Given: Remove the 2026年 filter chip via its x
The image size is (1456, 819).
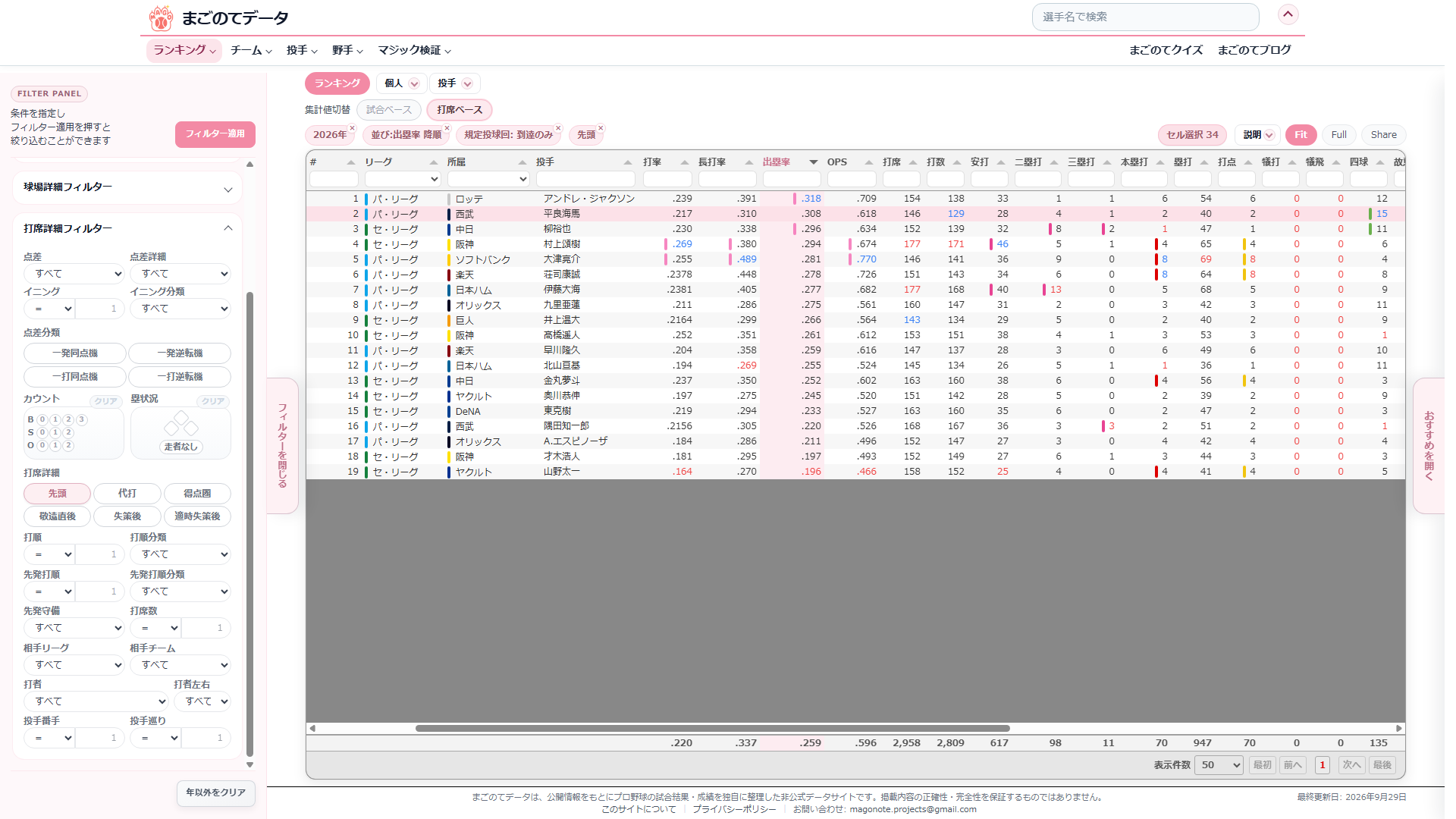Looking at the screenshot, I should tap(352, 128).
